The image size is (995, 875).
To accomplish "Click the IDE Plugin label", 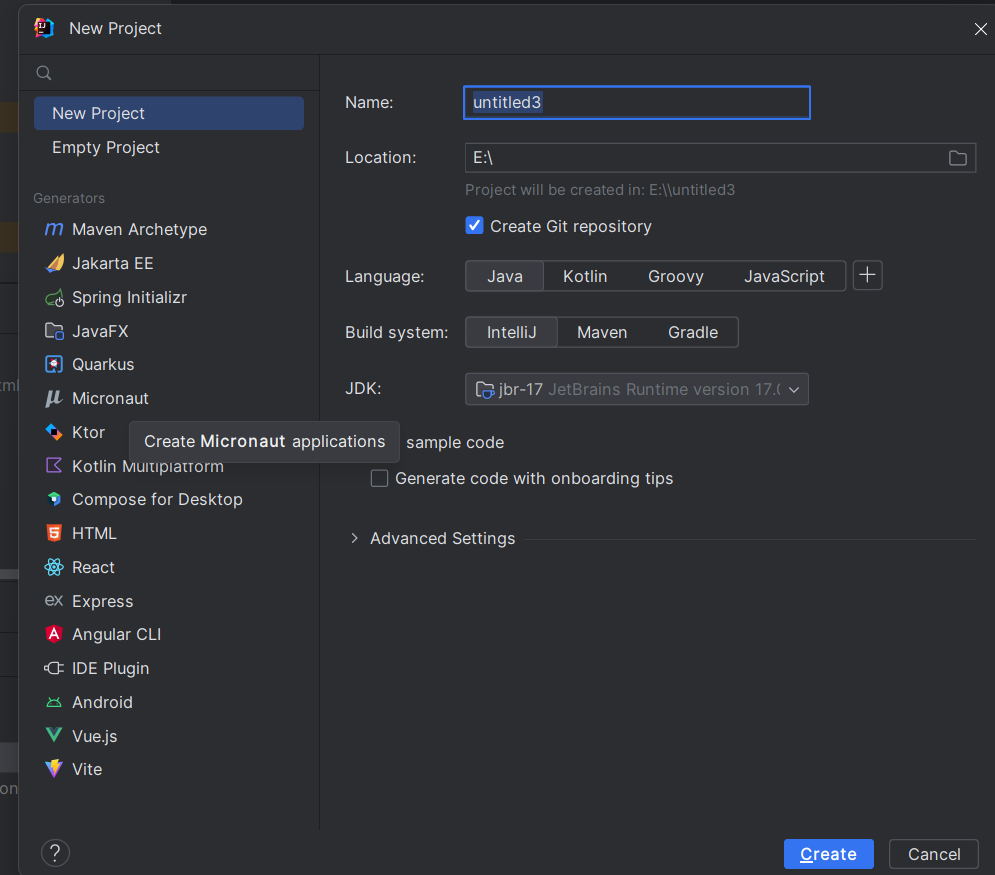I will tap(110, 668).
